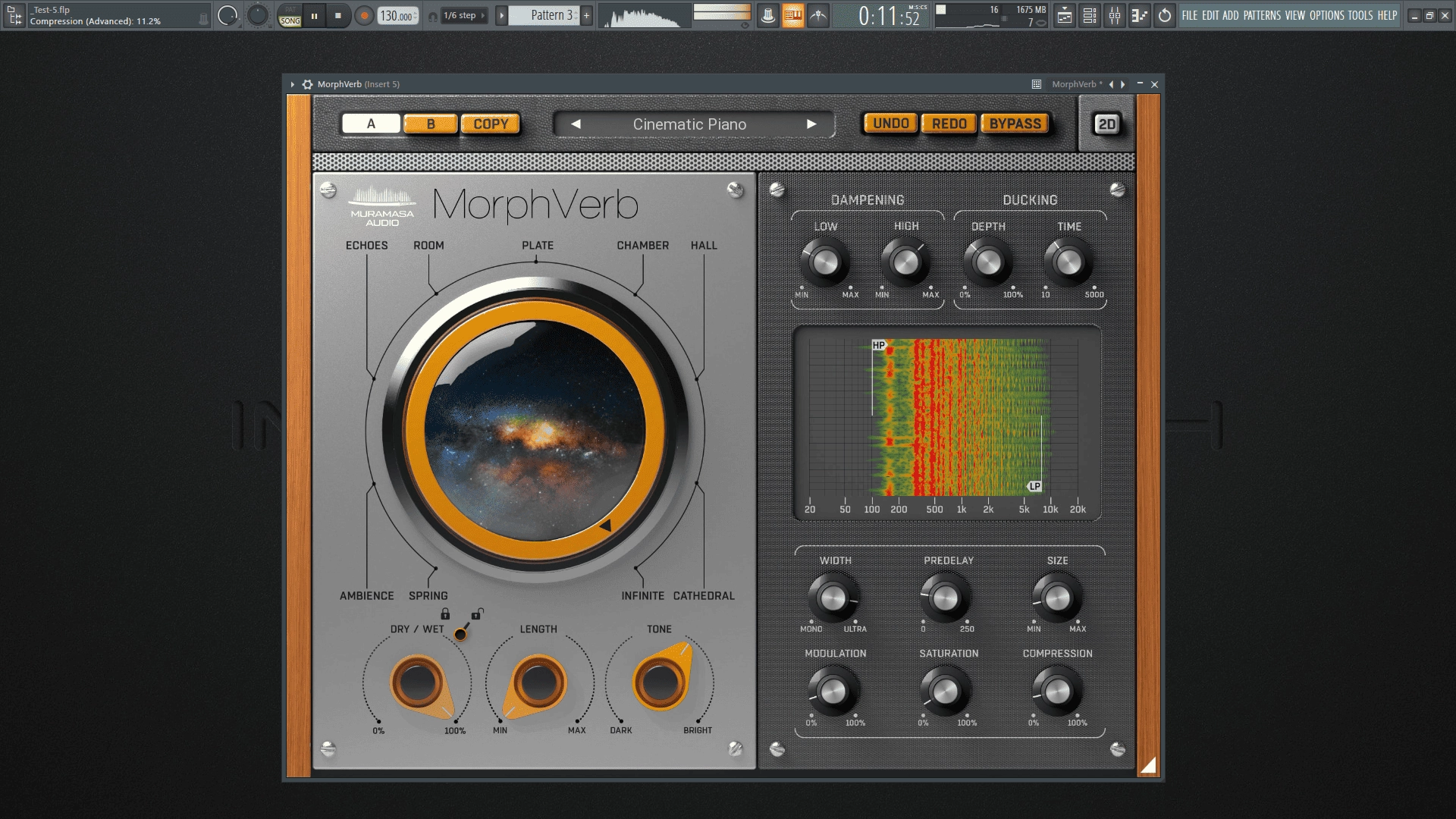Viewport: 1456px width, 819px height.
Task: Open the Channel Rack icon
Action: click(1090, 15)
